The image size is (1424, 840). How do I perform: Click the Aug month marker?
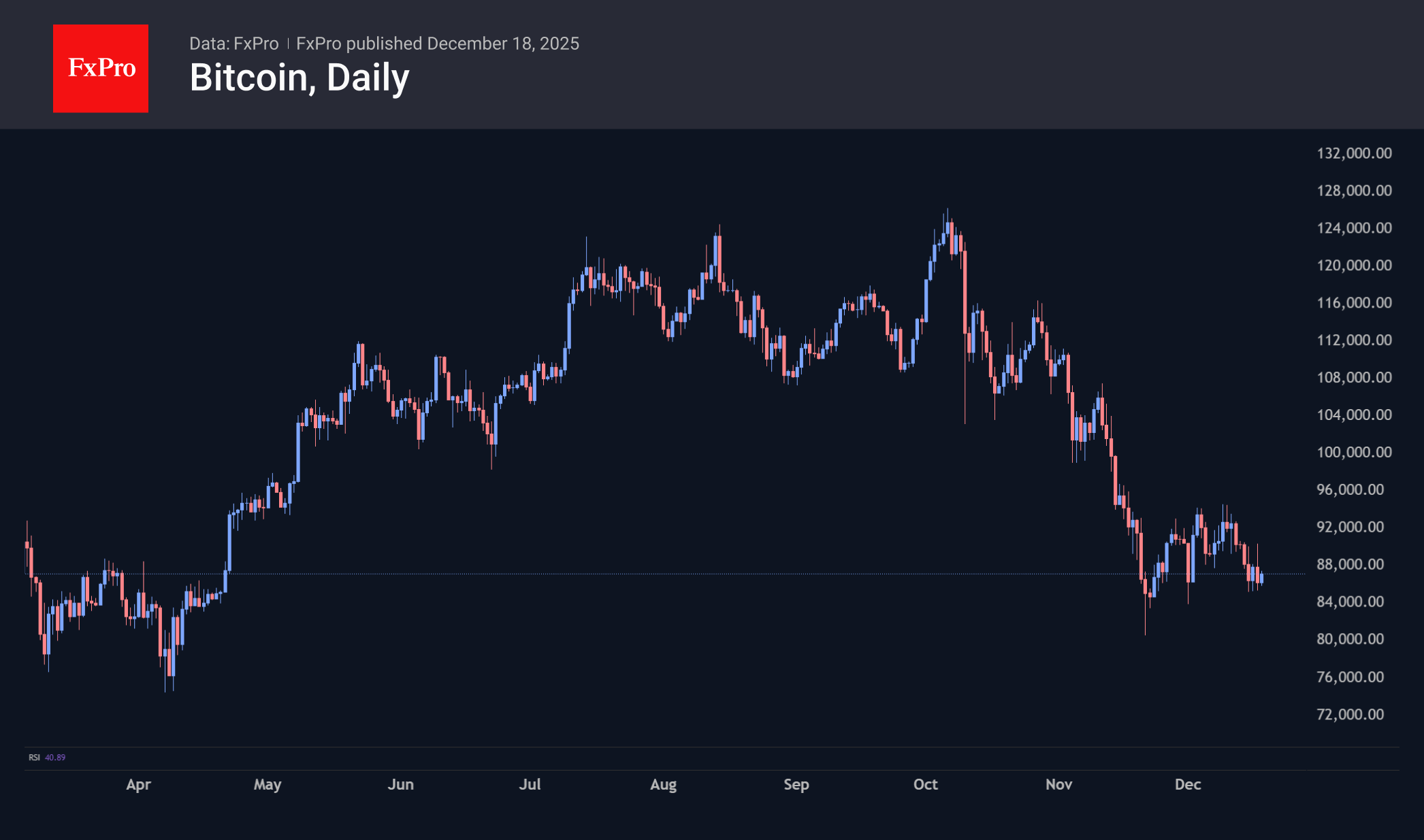[x=663, y=784]
